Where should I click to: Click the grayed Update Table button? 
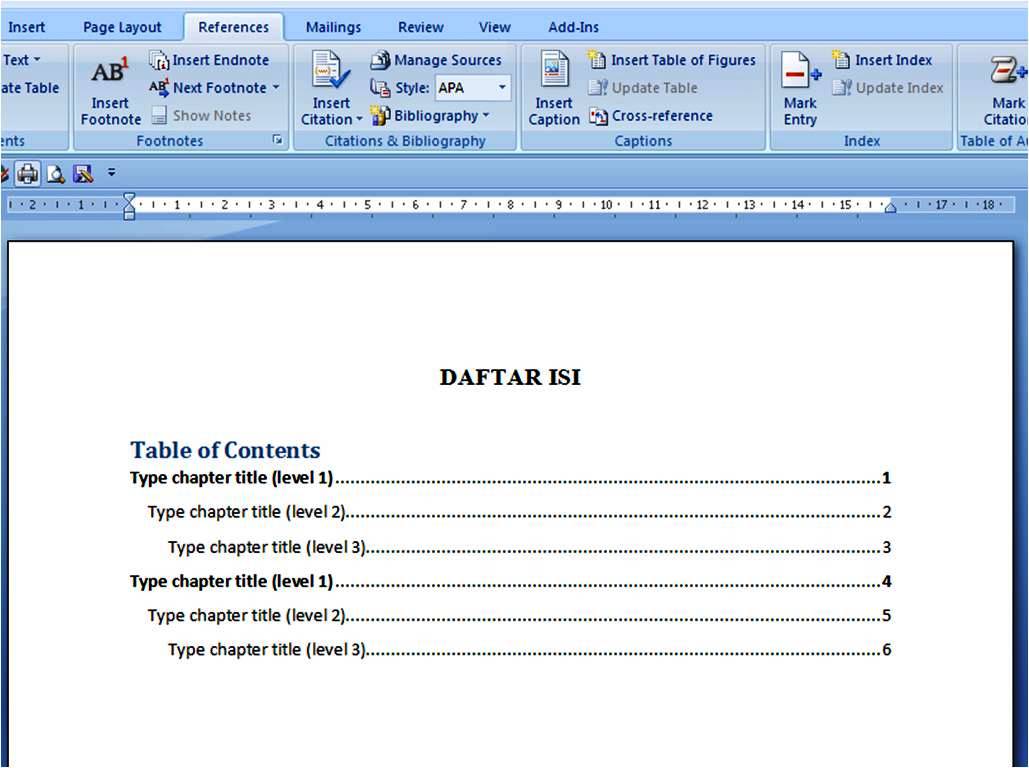tap(642, 88)
